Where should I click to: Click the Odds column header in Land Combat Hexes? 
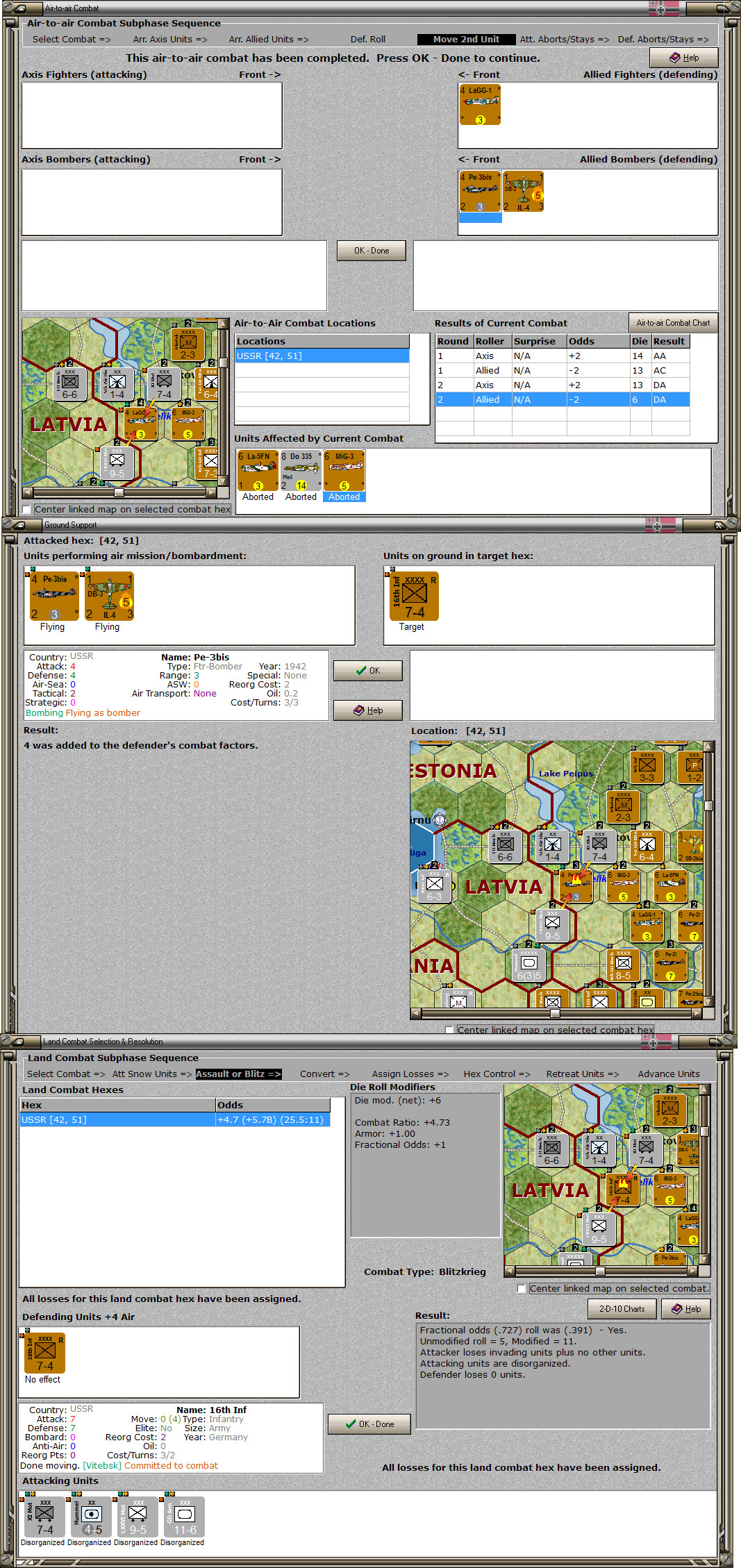coord(273,1106)
